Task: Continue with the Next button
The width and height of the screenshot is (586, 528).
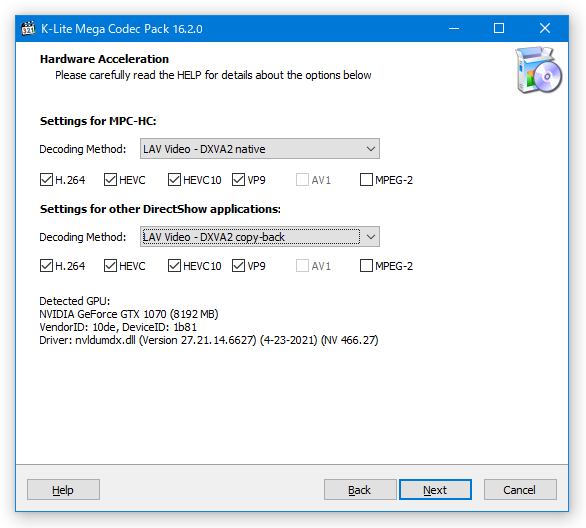Action: (x=435, y=490)
